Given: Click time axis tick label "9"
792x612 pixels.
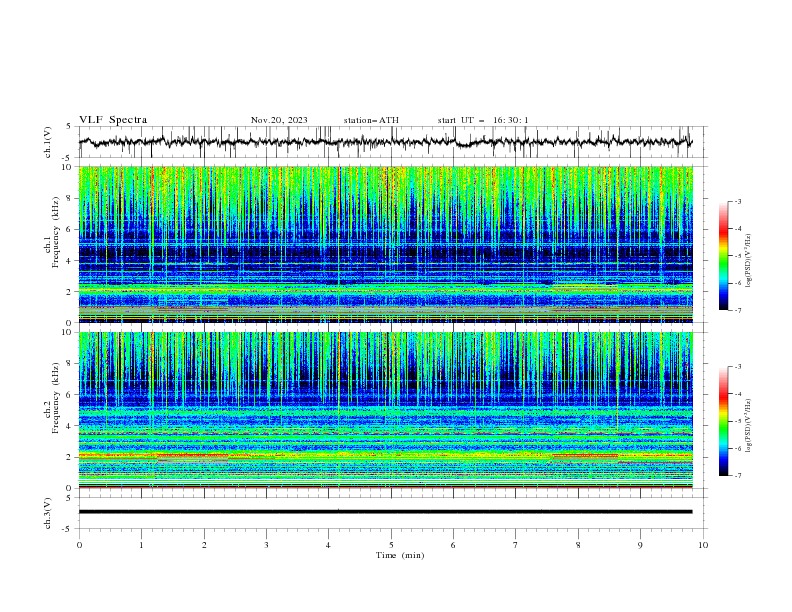Looking at the screenshot, I should (x=640, y=545).
